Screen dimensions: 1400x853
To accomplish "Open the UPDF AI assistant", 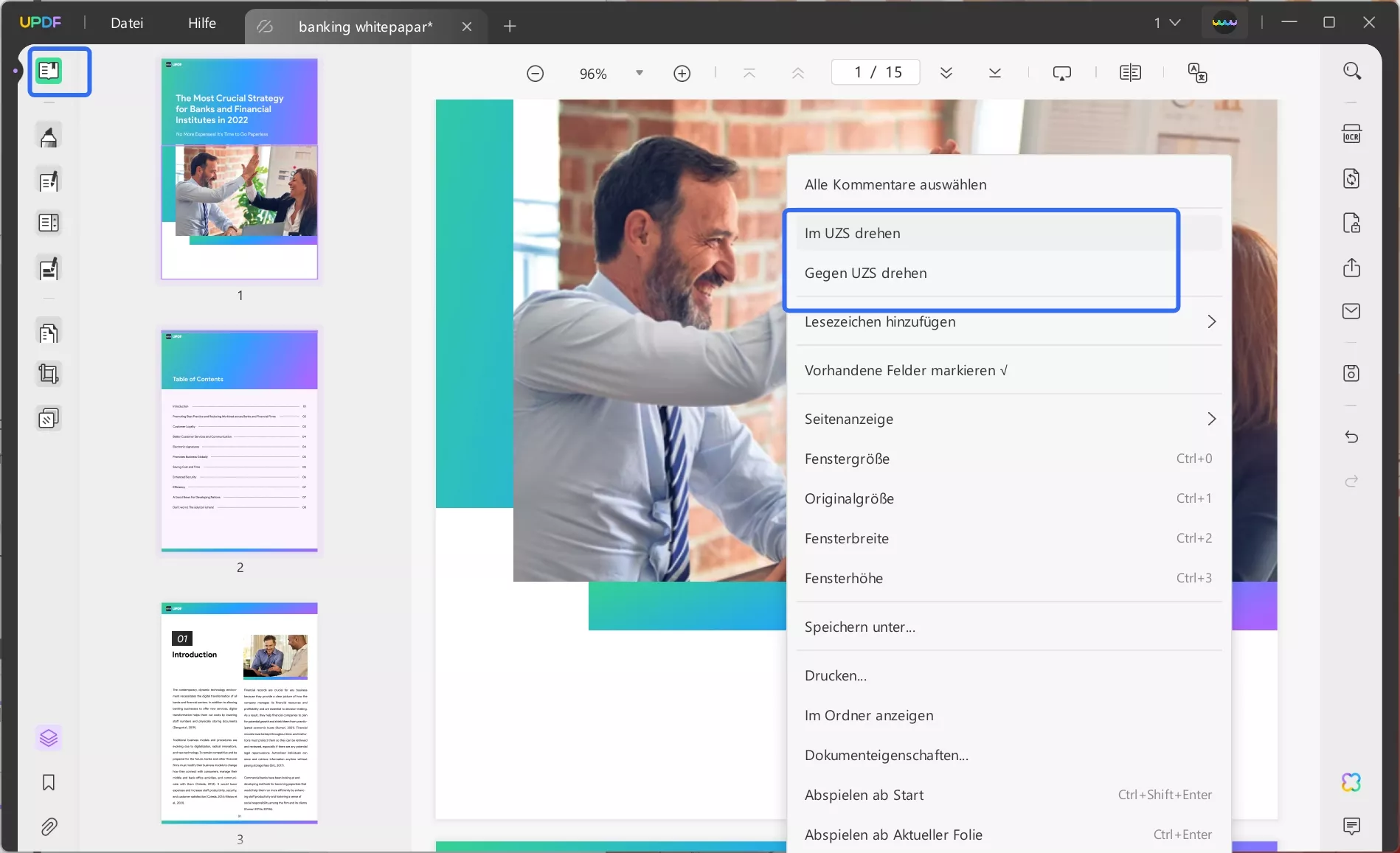I will tap(1351, 782).
